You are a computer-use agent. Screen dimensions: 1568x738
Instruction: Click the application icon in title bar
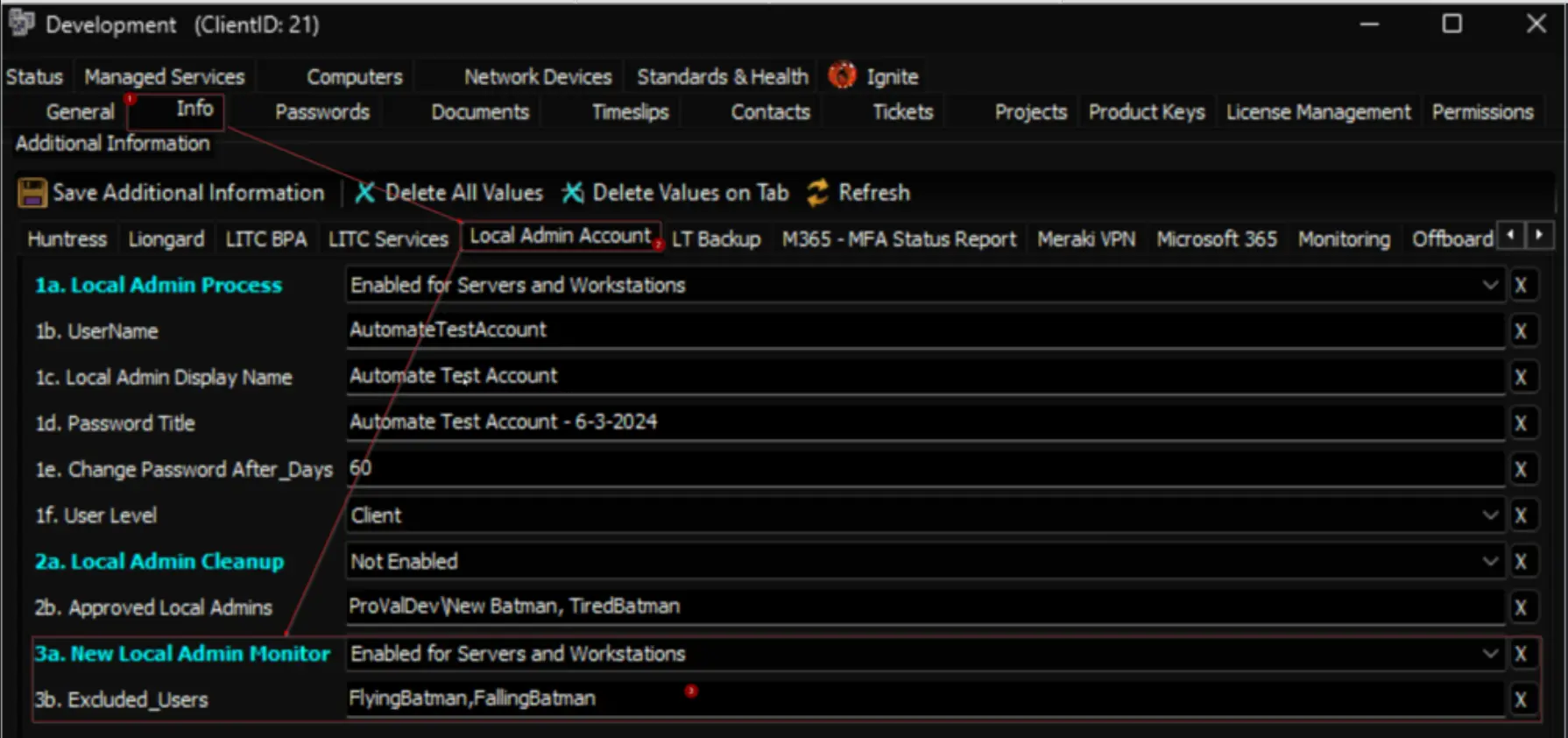pos(21,24)
